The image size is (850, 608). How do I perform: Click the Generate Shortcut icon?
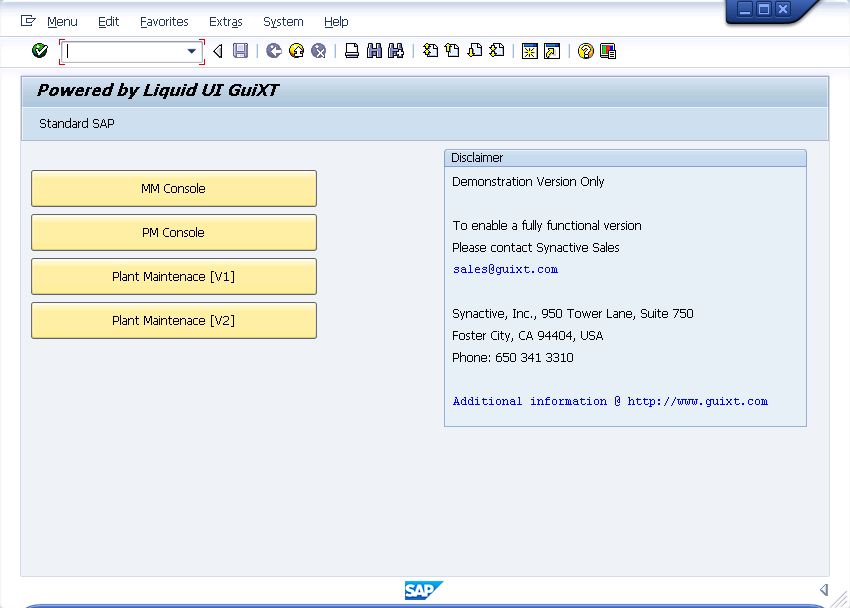click(x=552, y=51)
